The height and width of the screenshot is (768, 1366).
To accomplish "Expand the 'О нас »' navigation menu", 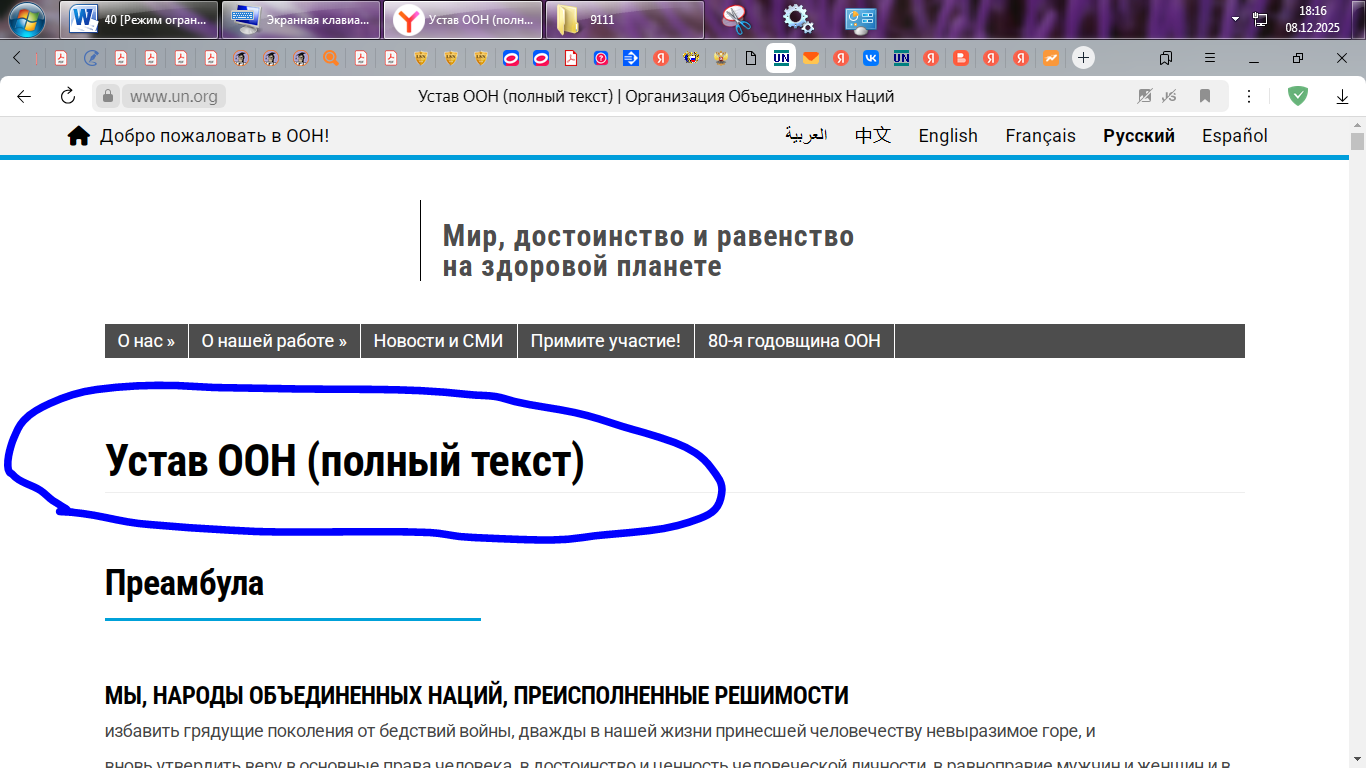I will (x=145, y=340).
